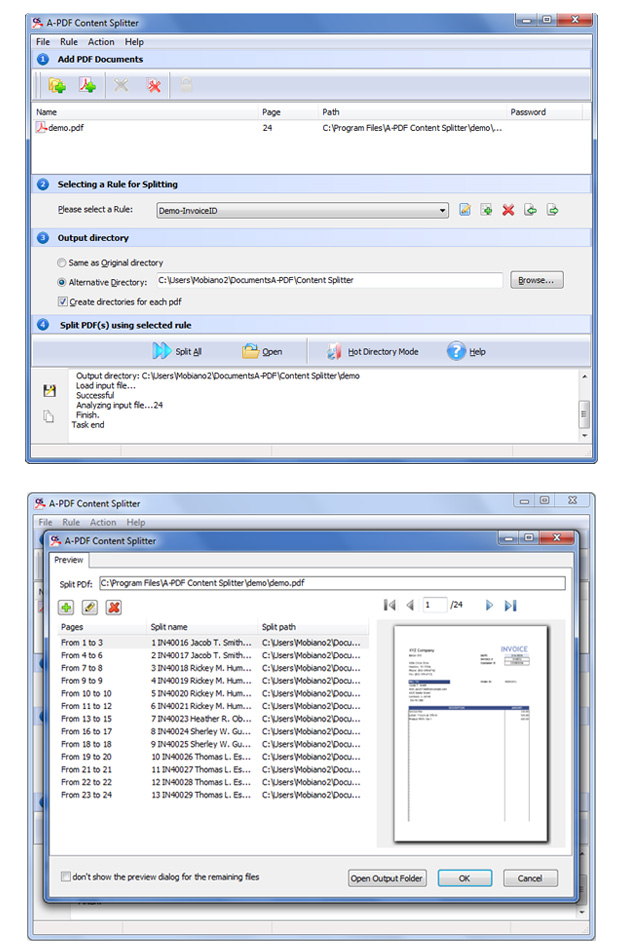Open the Demo-InvoiceID rule dropdown
Viewport: 620px width, 950px height.
click(x=302, y=211)
